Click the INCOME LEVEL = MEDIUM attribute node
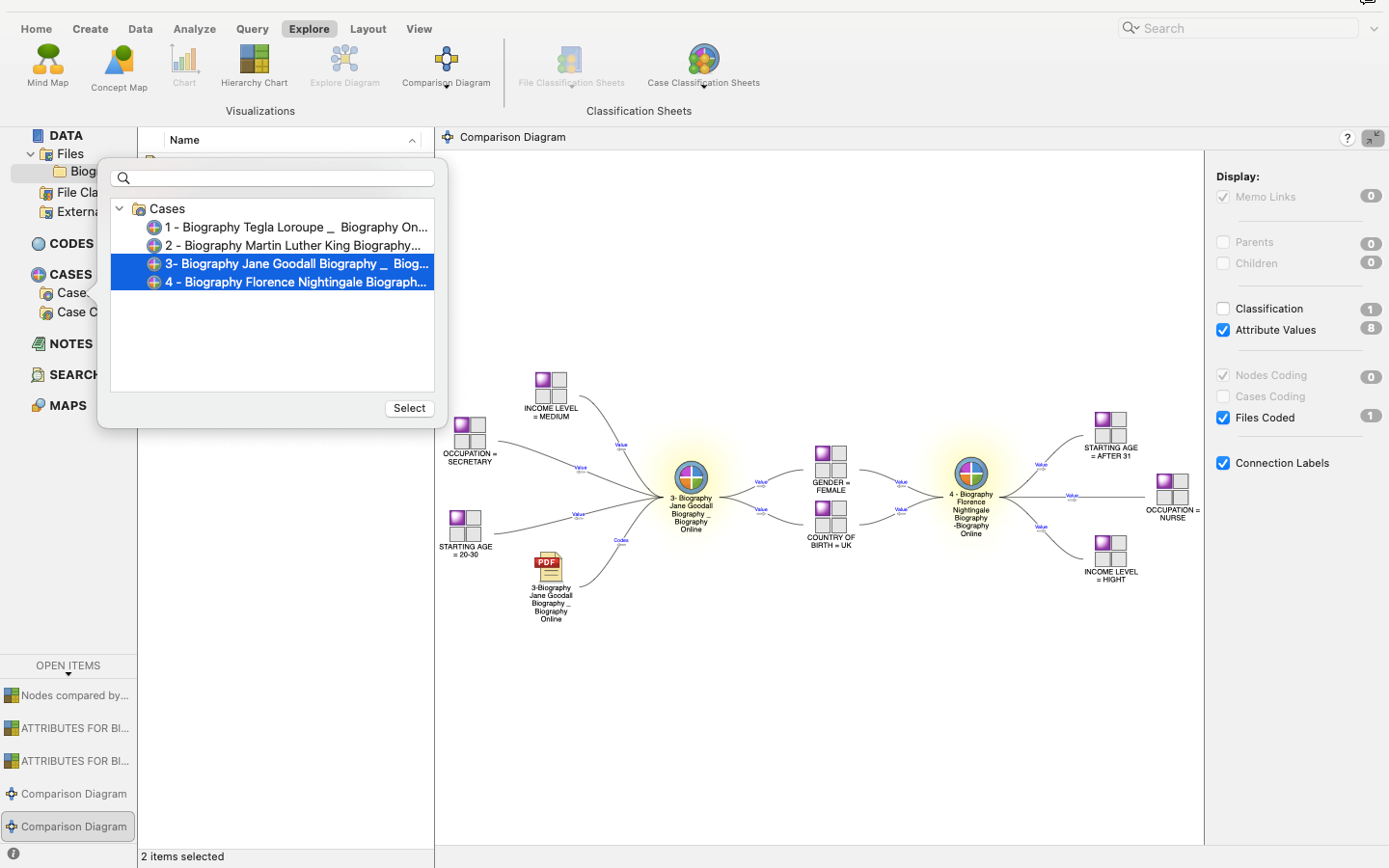Image resolution: width=1389 pixels, height=868 pixels. pyautogui.click(x=551, y=395)
